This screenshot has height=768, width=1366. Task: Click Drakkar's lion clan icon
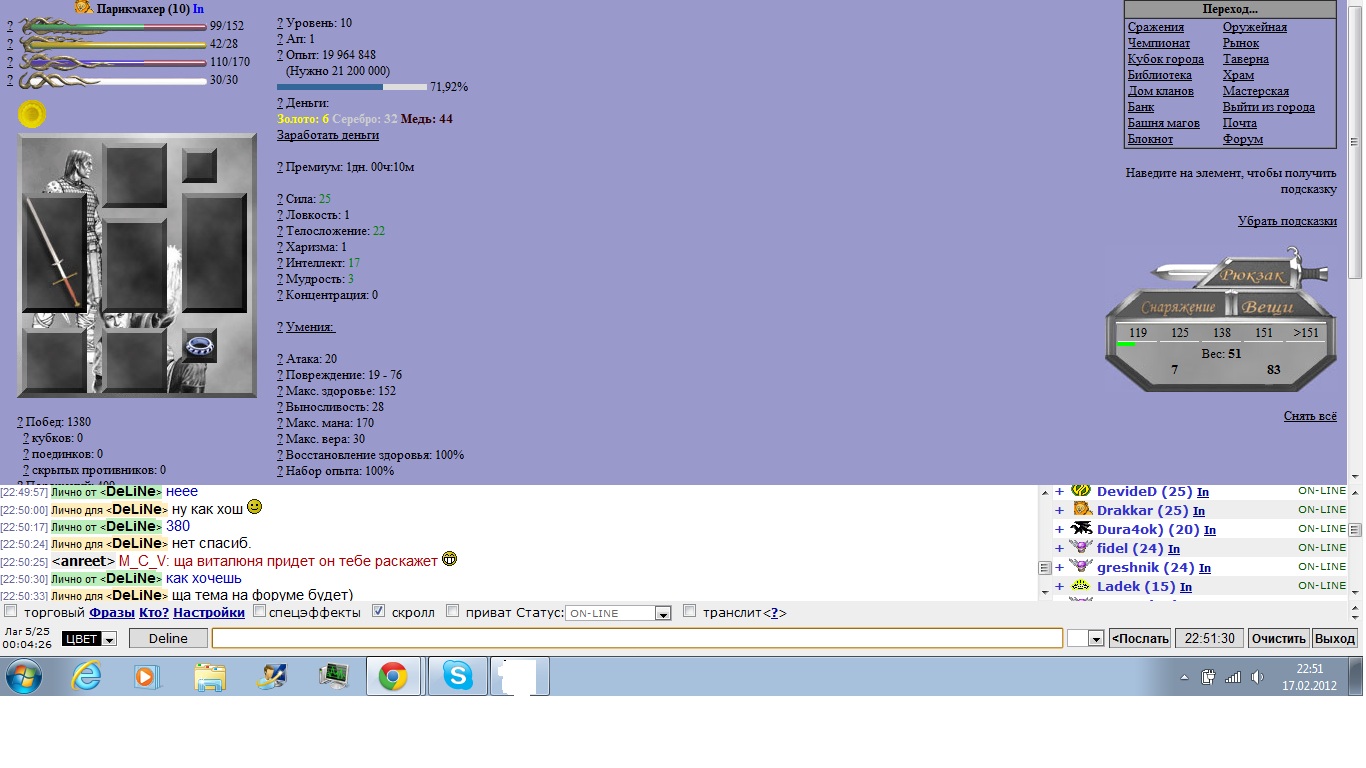coord(1082,510)
